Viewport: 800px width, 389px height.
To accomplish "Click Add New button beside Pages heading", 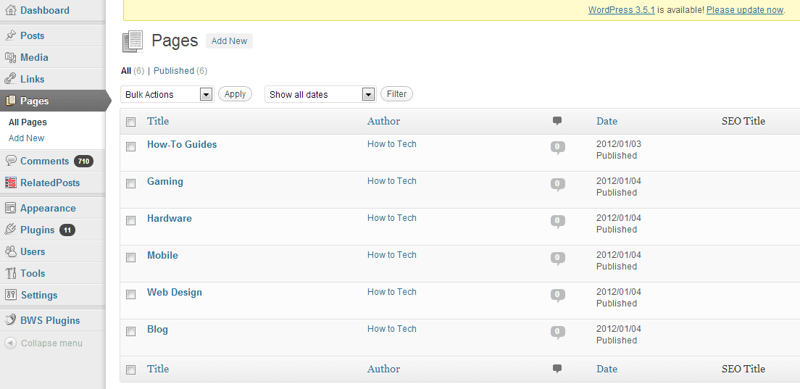I will 229,41.
